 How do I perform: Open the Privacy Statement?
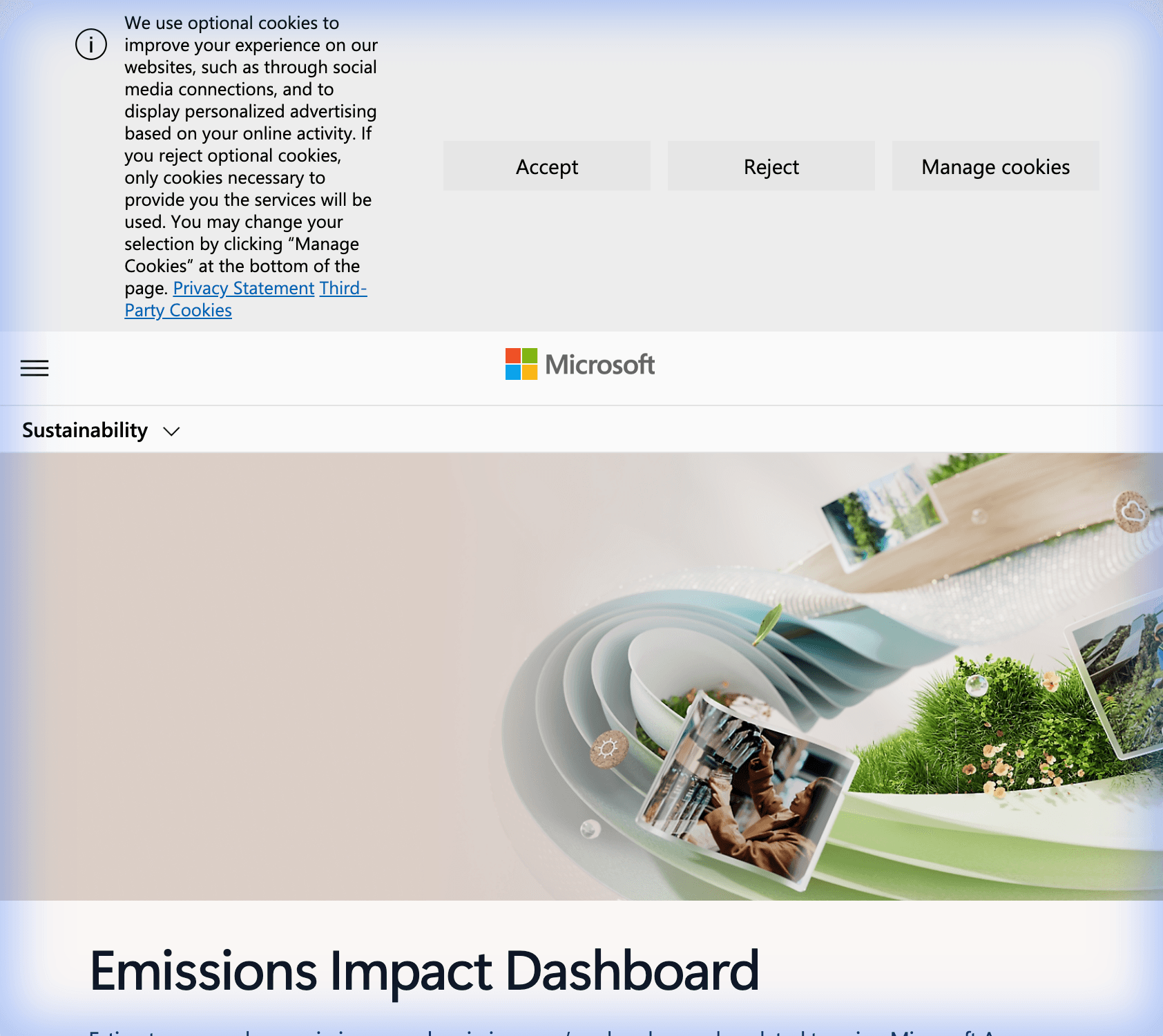244,288
